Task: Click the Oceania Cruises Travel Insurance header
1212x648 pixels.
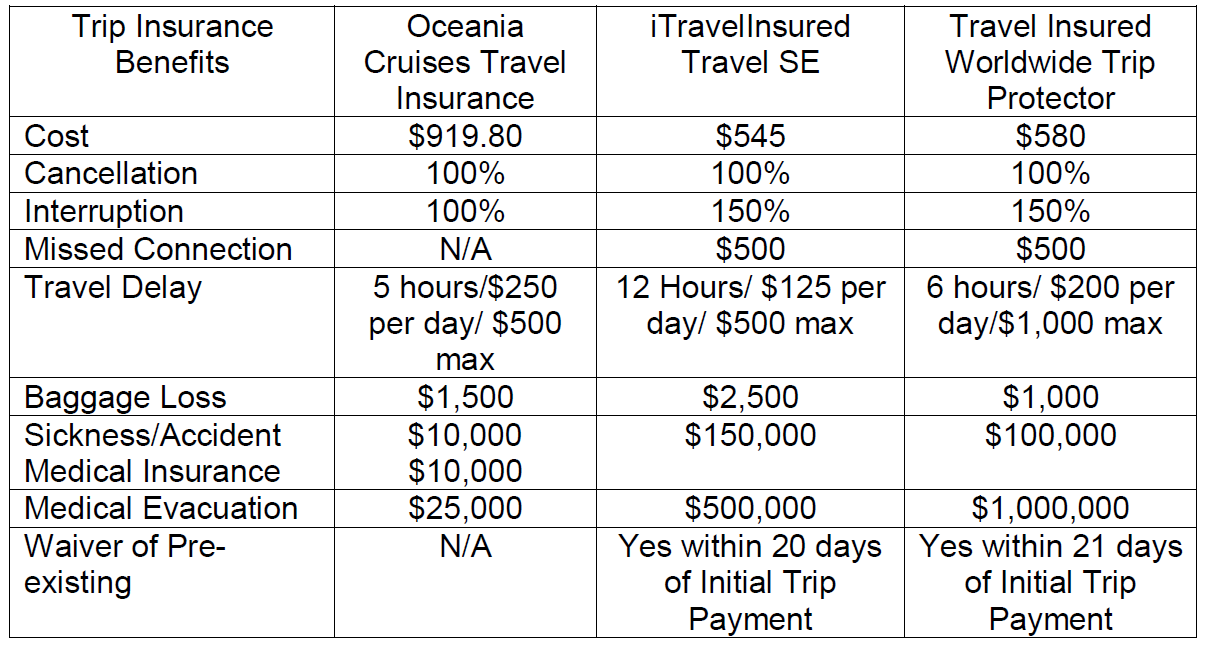Action: point(465,62)
